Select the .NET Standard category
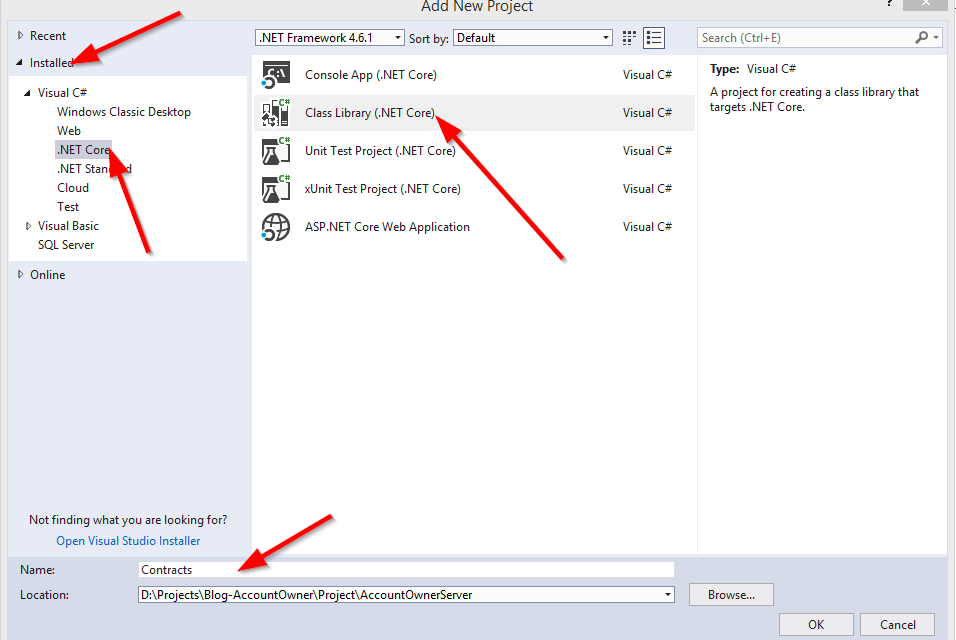The image size is (956, 640). pos(94,169)
